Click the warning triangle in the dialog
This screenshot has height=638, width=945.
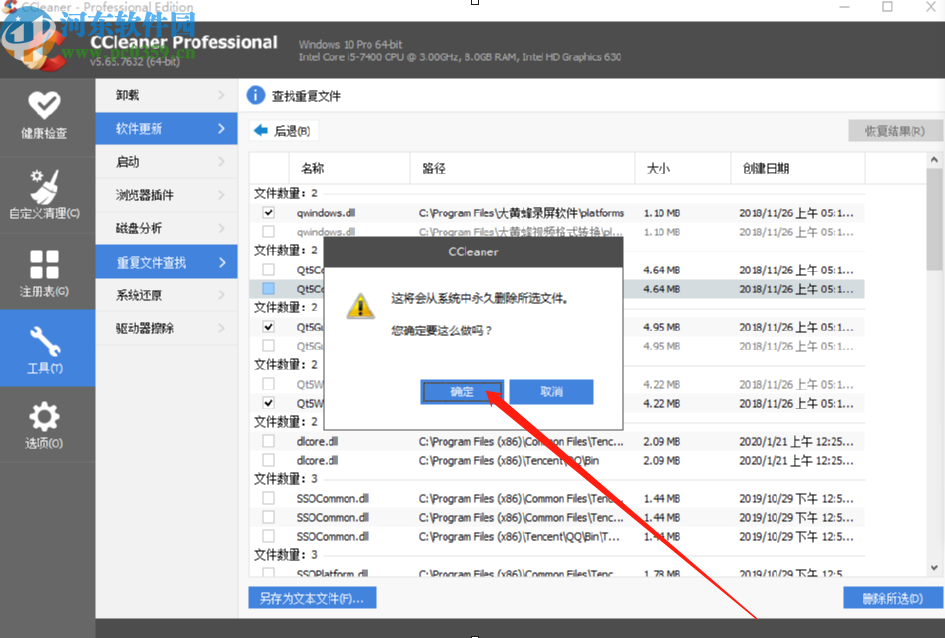[362, 304]
